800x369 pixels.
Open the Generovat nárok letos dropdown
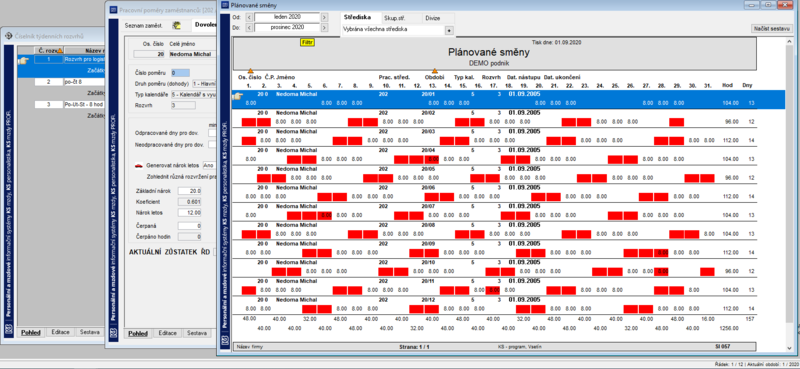[209, 165]
